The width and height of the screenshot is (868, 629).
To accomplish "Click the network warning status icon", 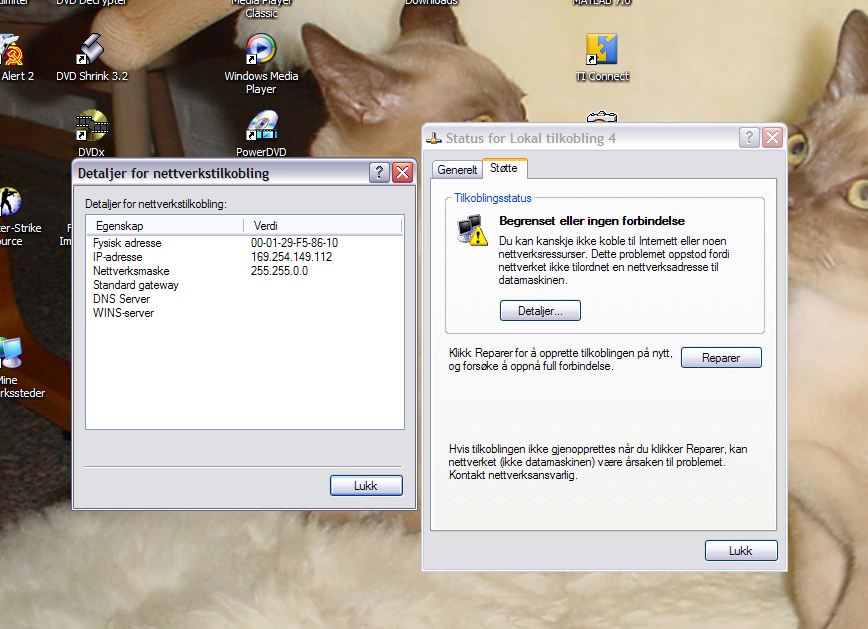I will (x=472, y=230).
